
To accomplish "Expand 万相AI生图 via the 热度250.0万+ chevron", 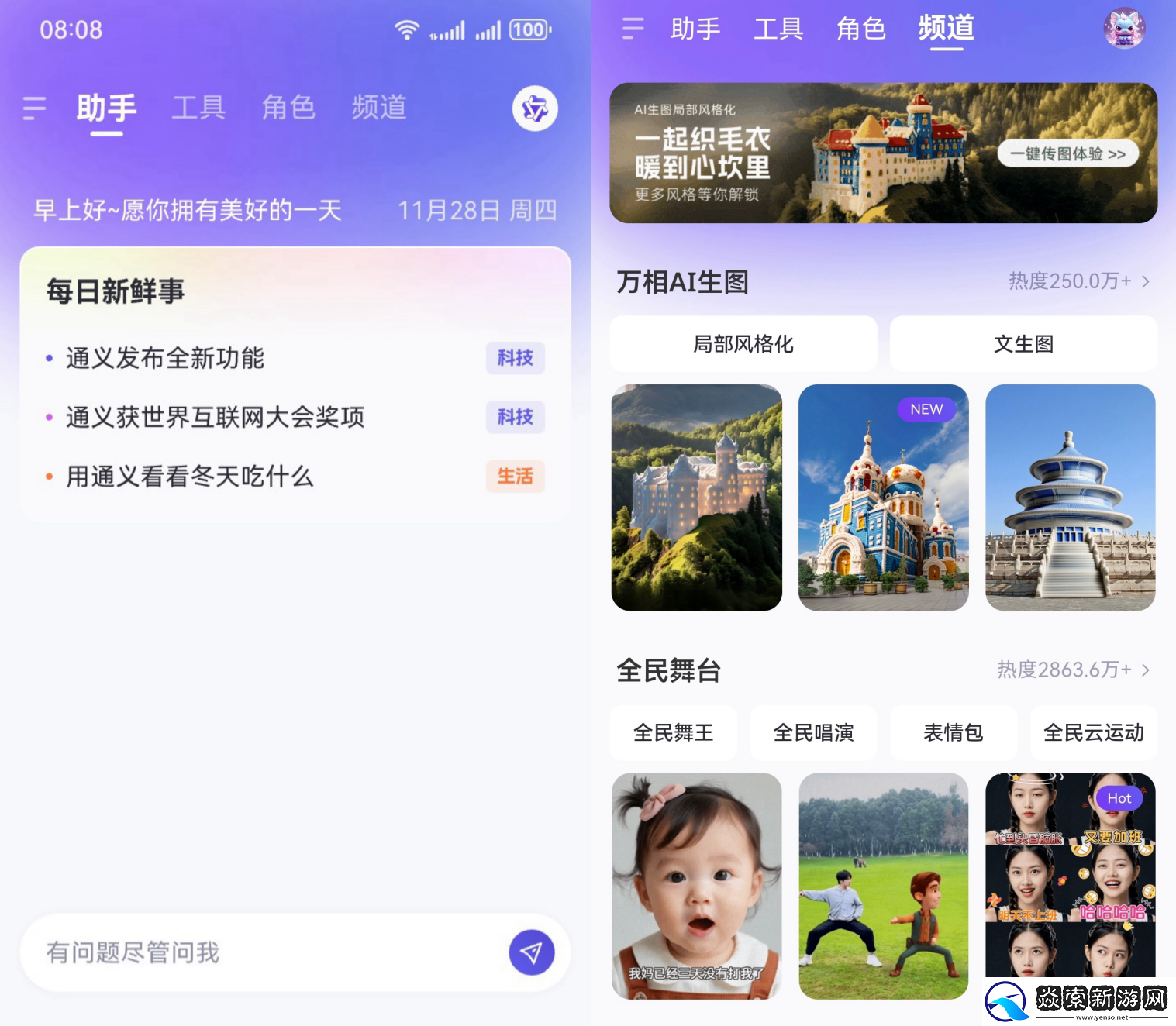I will click(x=1144, y=281).
